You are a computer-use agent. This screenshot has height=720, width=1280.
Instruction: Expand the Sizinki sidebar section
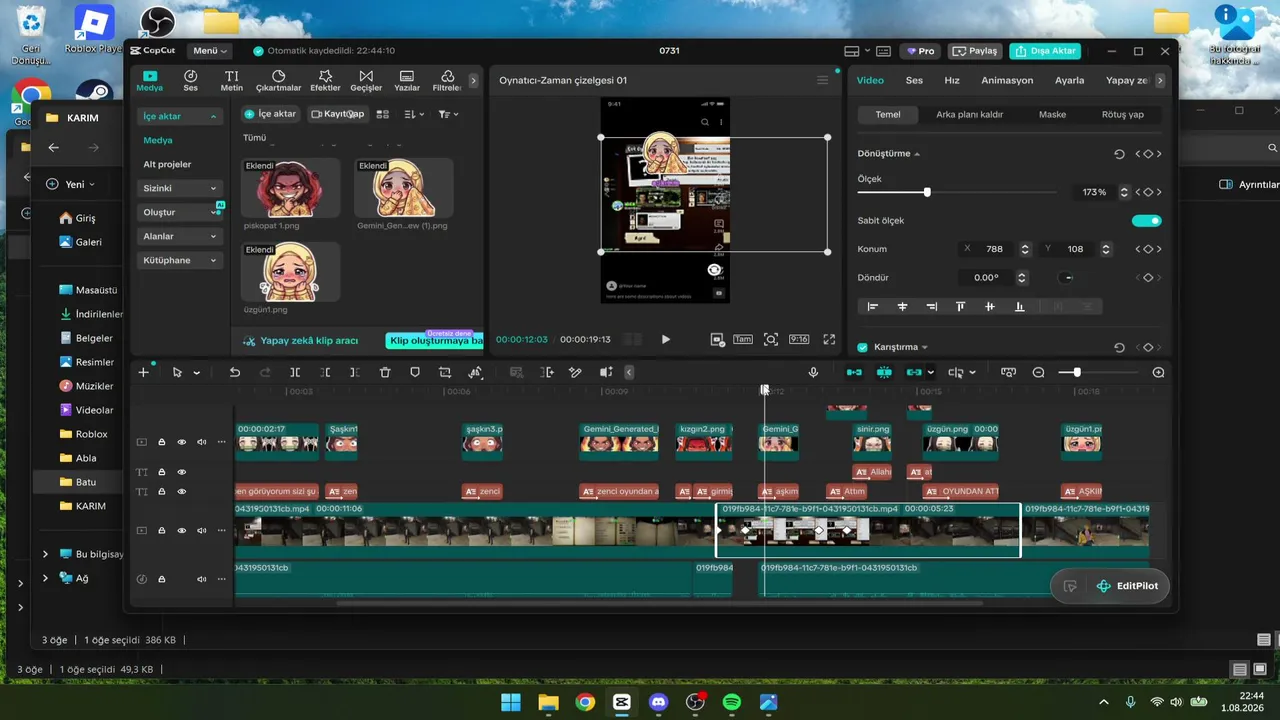180,188
